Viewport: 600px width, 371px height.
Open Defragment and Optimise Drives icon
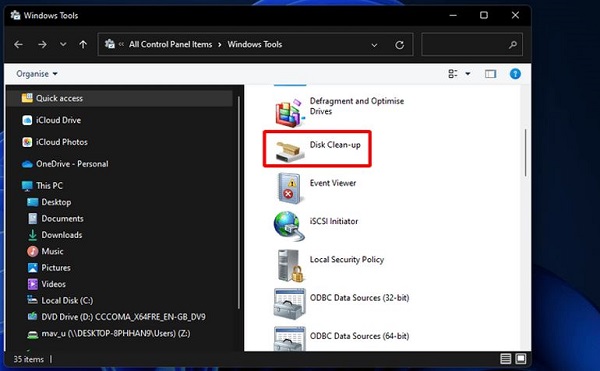click(290, 113)
